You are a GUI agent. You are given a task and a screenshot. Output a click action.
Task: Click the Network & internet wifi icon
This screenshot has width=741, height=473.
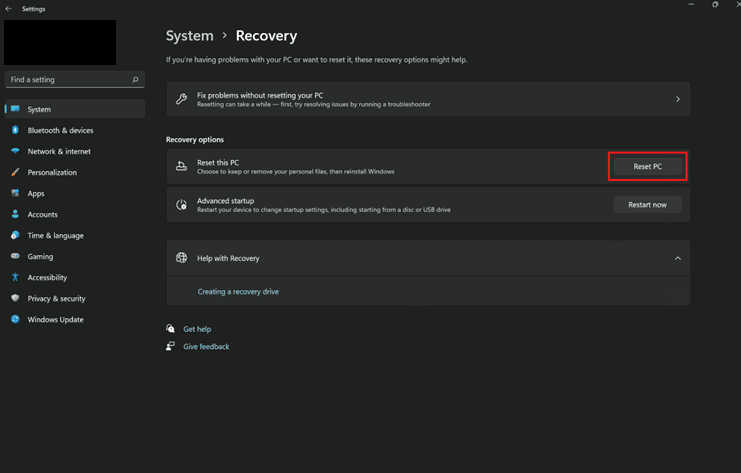pyautogui.click(x=16, y=151)
